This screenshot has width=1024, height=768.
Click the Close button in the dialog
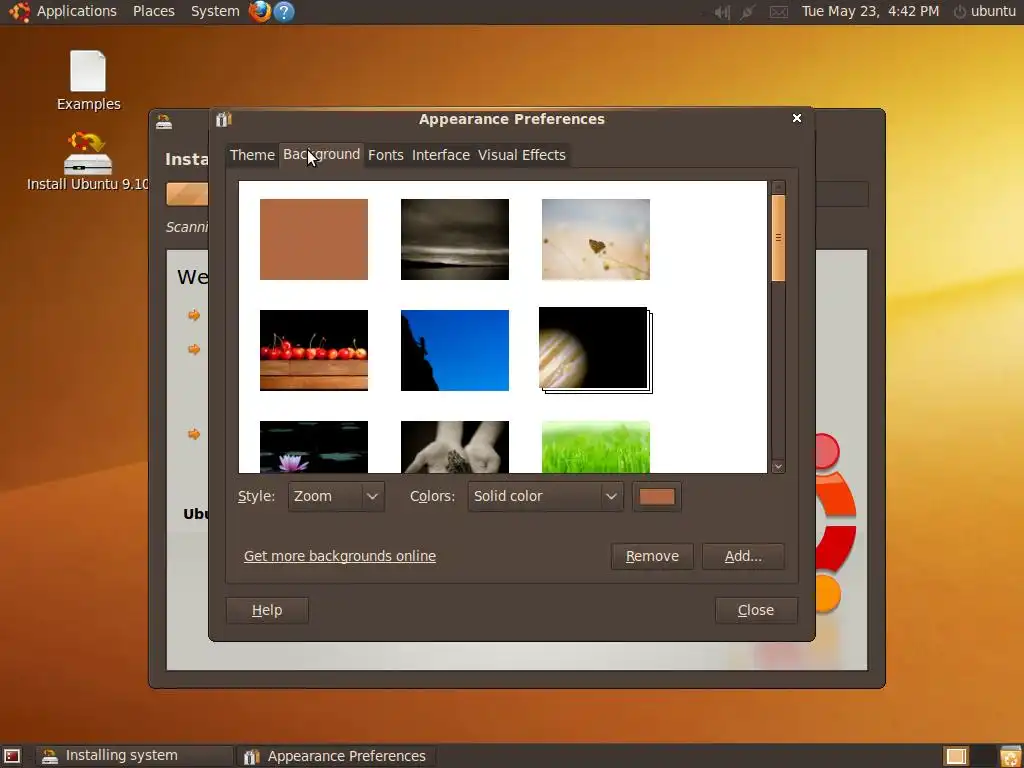coord(756,610)
